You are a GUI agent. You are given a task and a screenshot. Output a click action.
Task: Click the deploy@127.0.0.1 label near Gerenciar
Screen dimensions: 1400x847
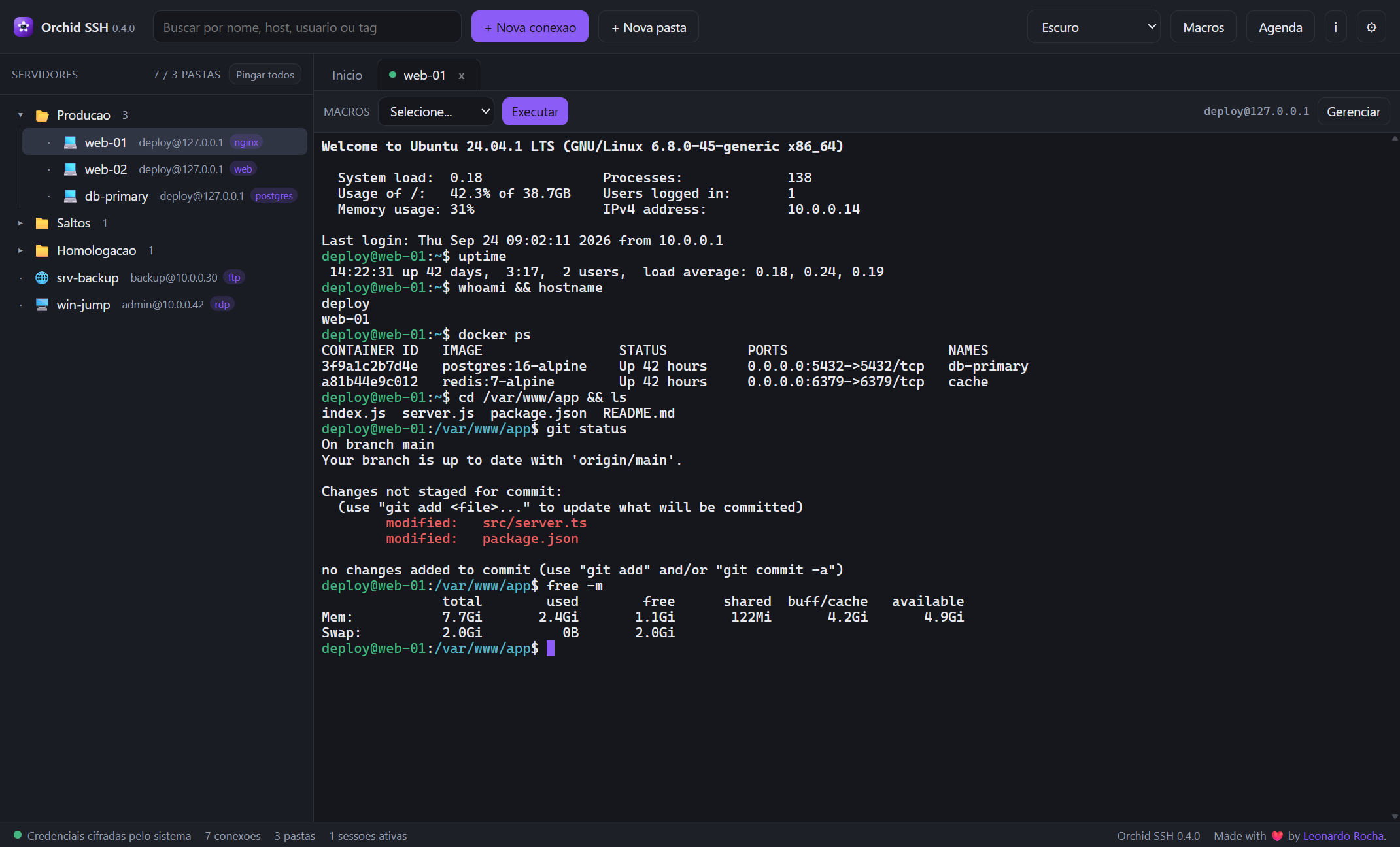[1256, 111]
